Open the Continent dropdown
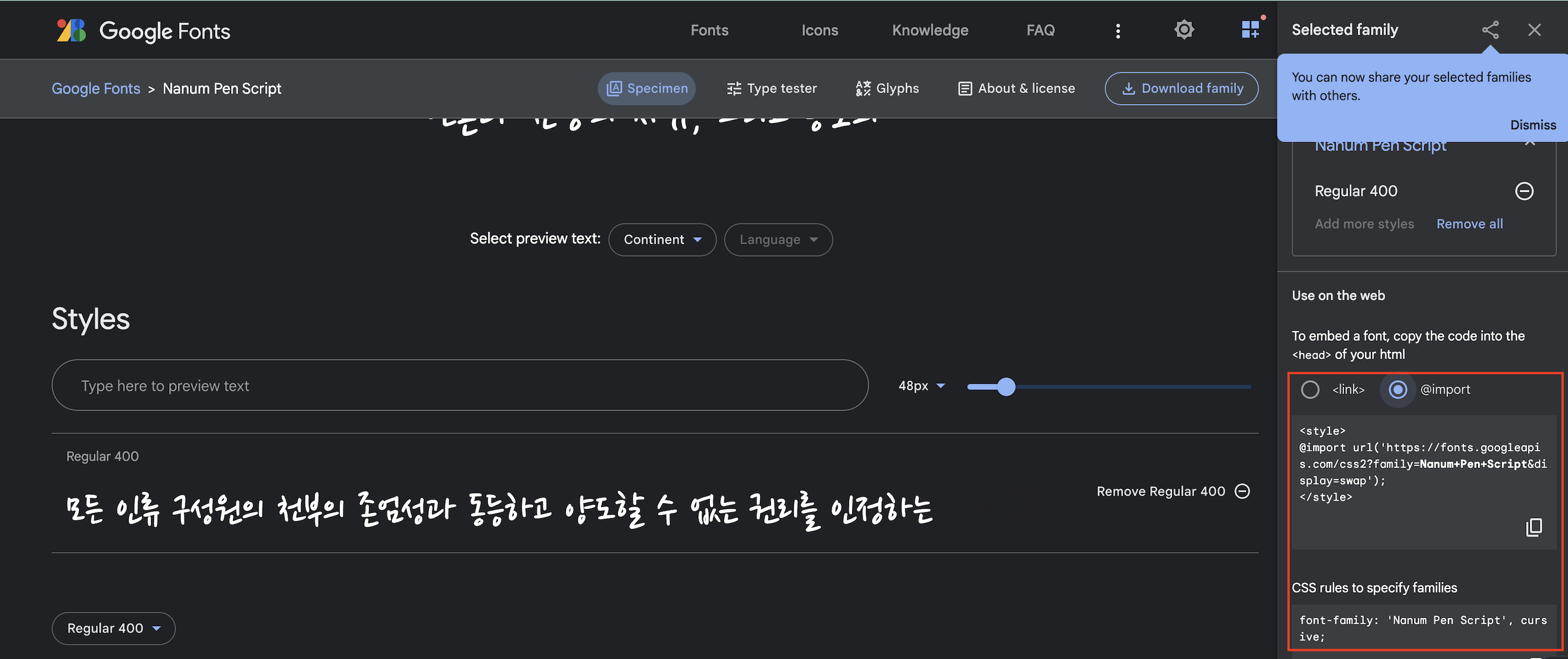Screen dimensions: 1568x659 [x=662, y=240]
